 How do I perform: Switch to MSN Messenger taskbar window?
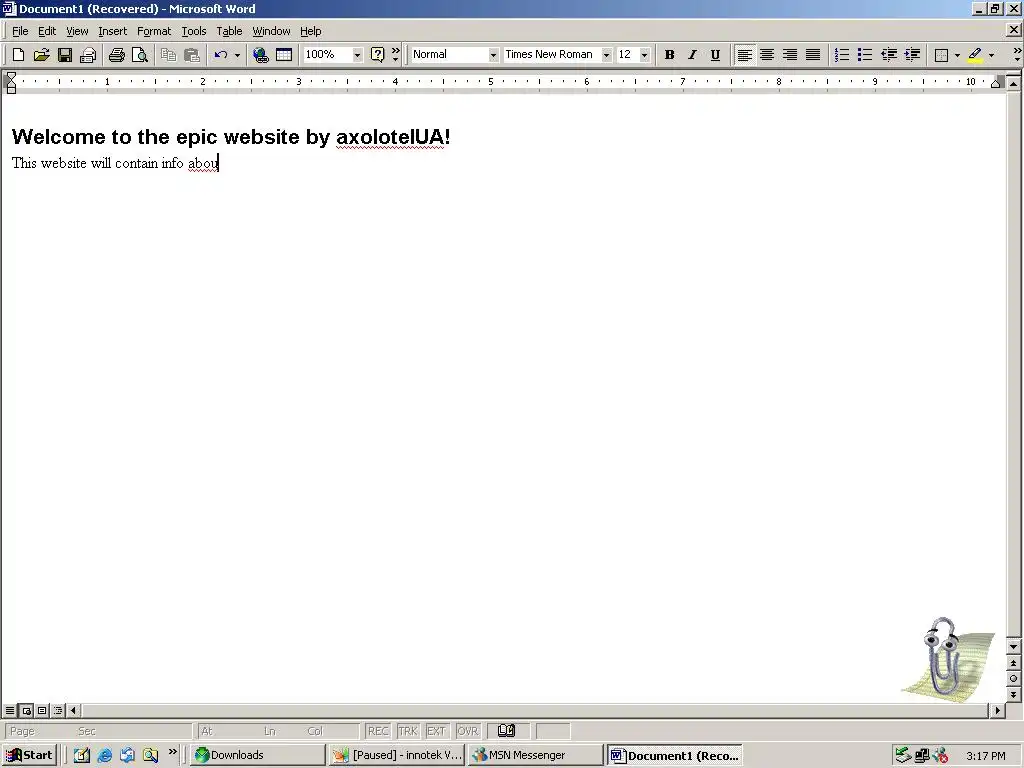click(x=536, y=755)
